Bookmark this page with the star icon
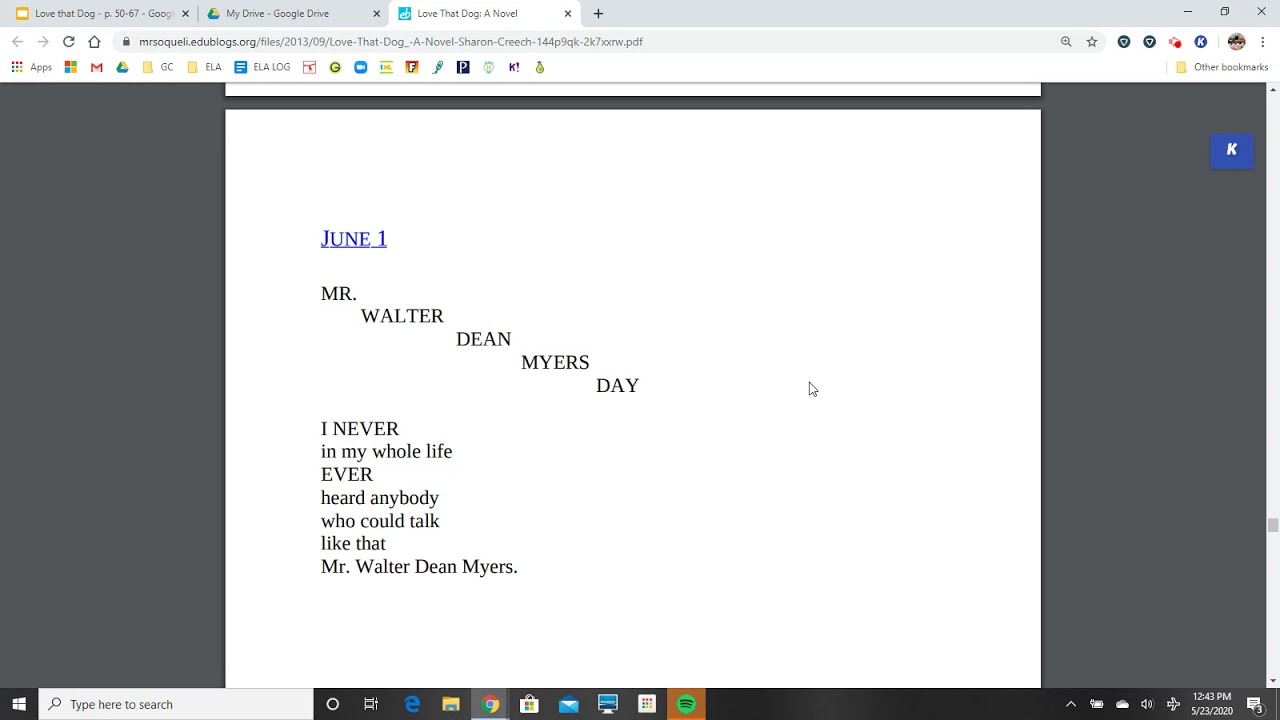Viewport: 1280px width, 720px height. click(x=1092, y=42)
